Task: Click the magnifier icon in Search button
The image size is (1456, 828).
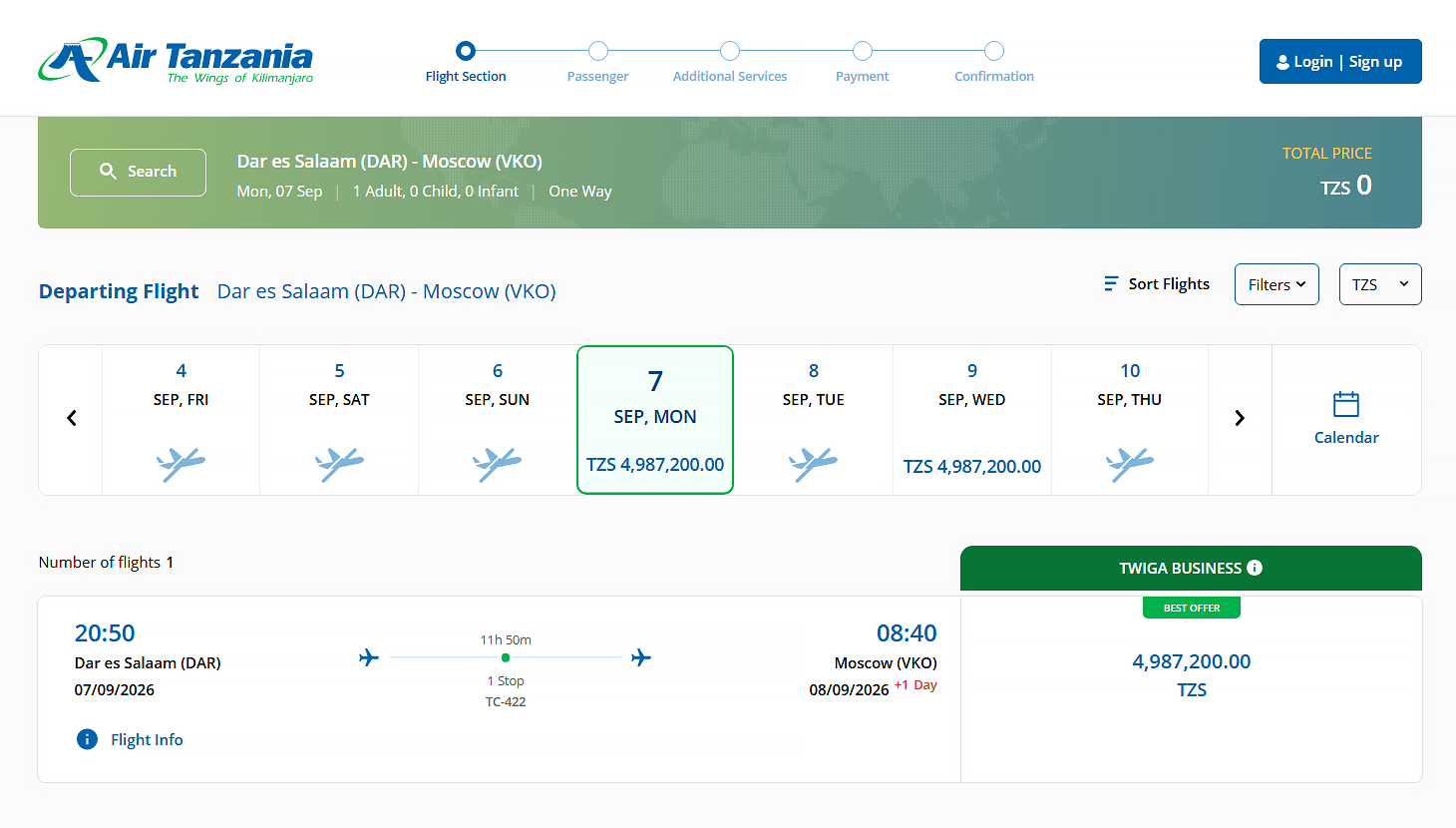Action: pos(108,172)
